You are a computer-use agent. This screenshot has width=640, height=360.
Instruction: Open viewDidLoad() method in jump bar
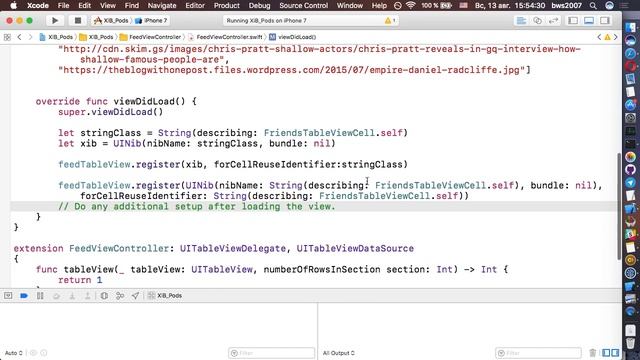293,37
